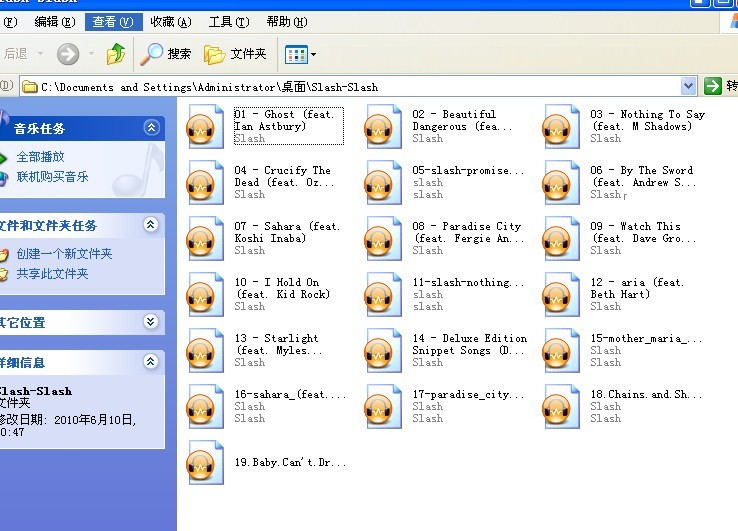The width and height of the screenshot is (738, 531).
Task: Click the file name 01 - Ghost (feat. Ian Astbury)
Action: click(x=284, y=120)
